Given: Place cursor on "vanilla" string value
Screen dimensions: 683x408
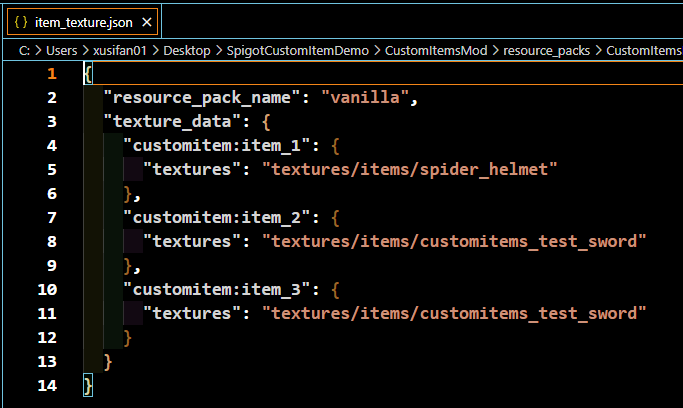Looking at the screenshot, I should 365,98.
